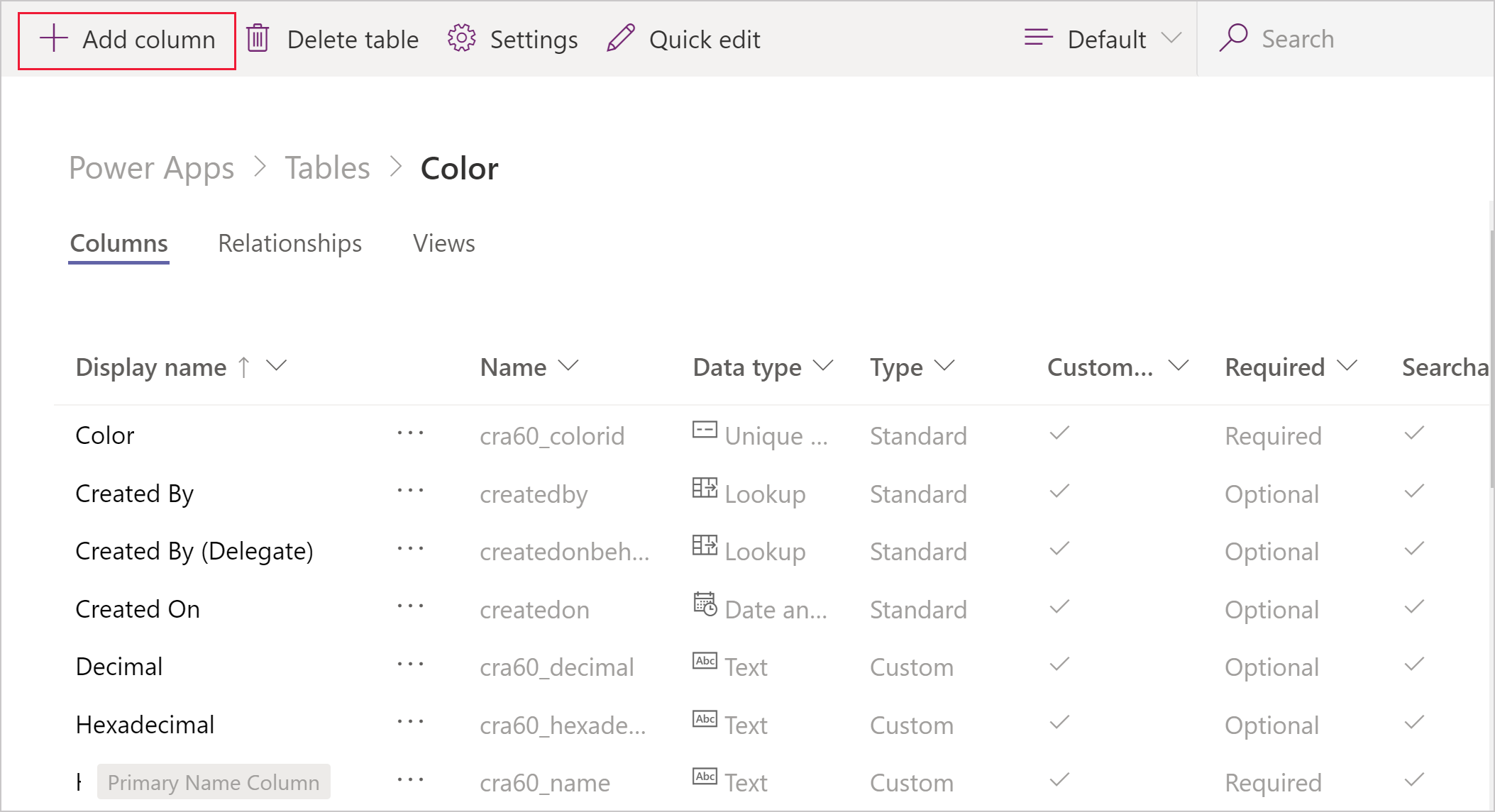Click Add column button
The width and height of the screenshot is (1495, 812).
[x=127, y=40]
